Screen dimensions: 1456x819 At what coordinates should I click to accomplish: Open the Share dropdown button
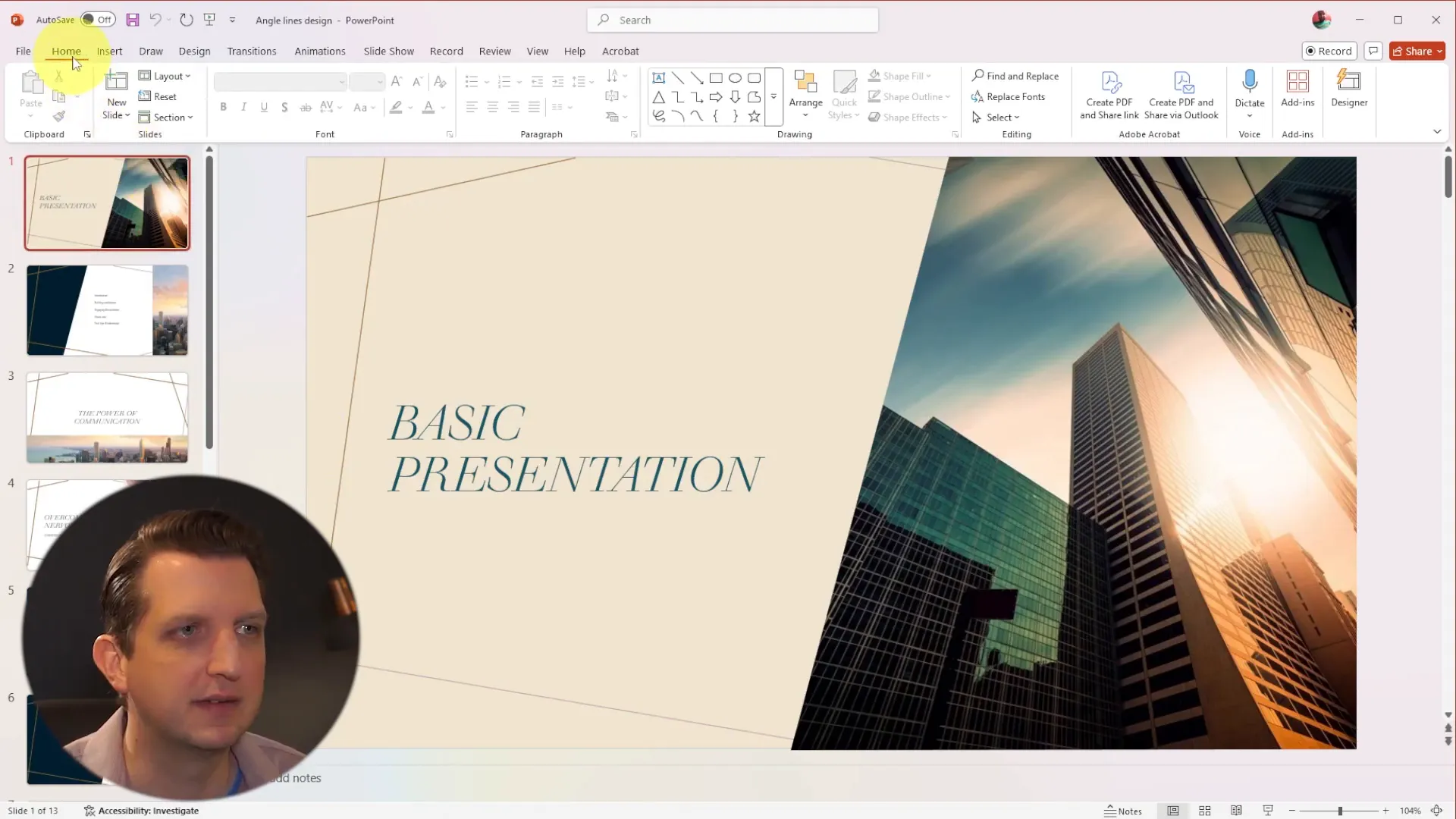[1417, 51]
